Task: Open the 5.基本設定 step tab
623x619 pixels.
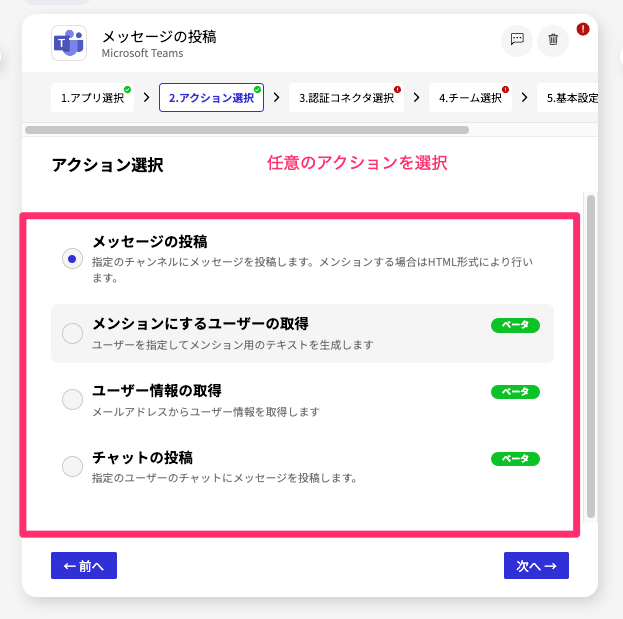Action: (568, 98)
